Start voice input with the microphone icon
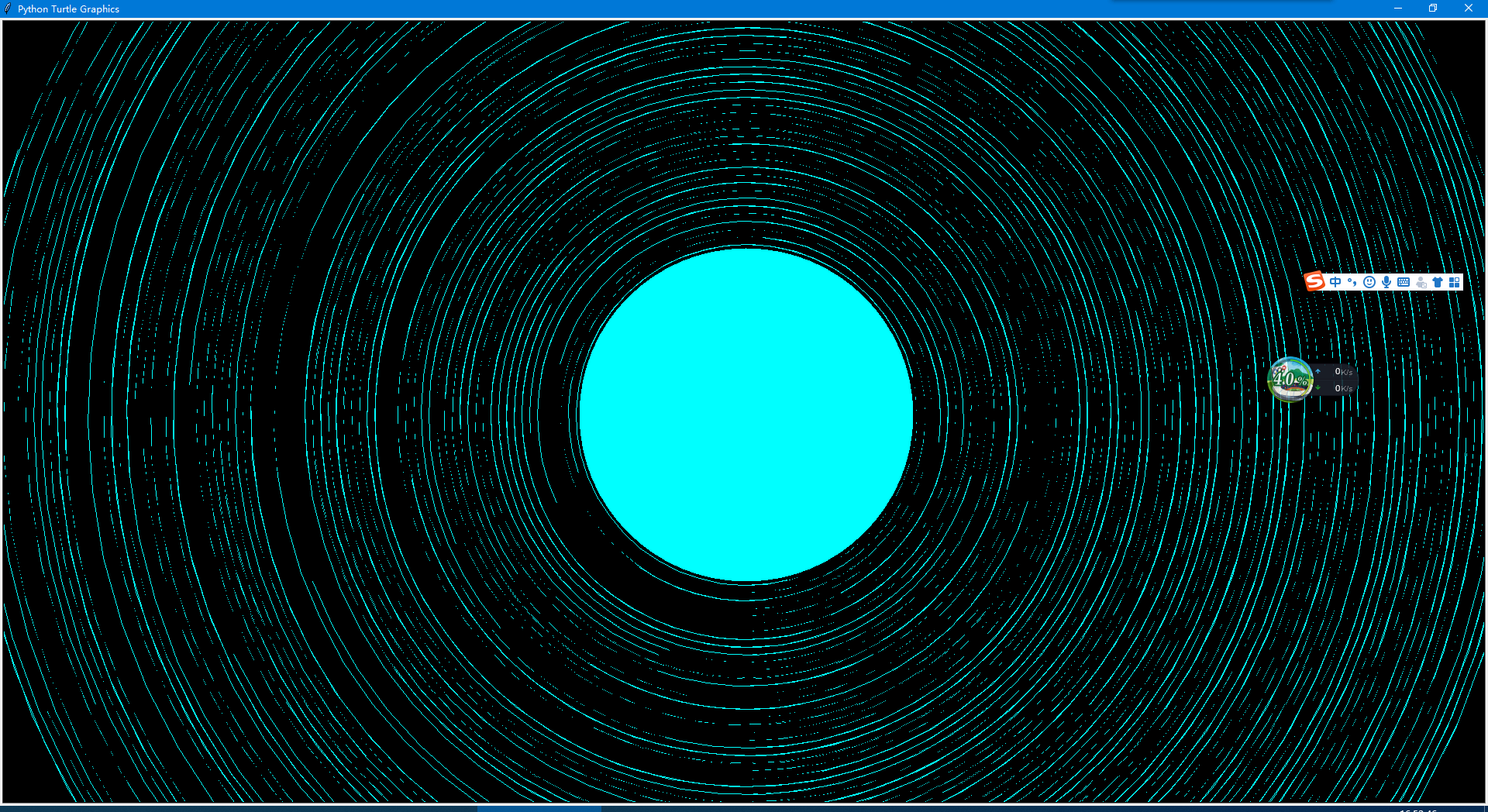 pos(1386,282)
